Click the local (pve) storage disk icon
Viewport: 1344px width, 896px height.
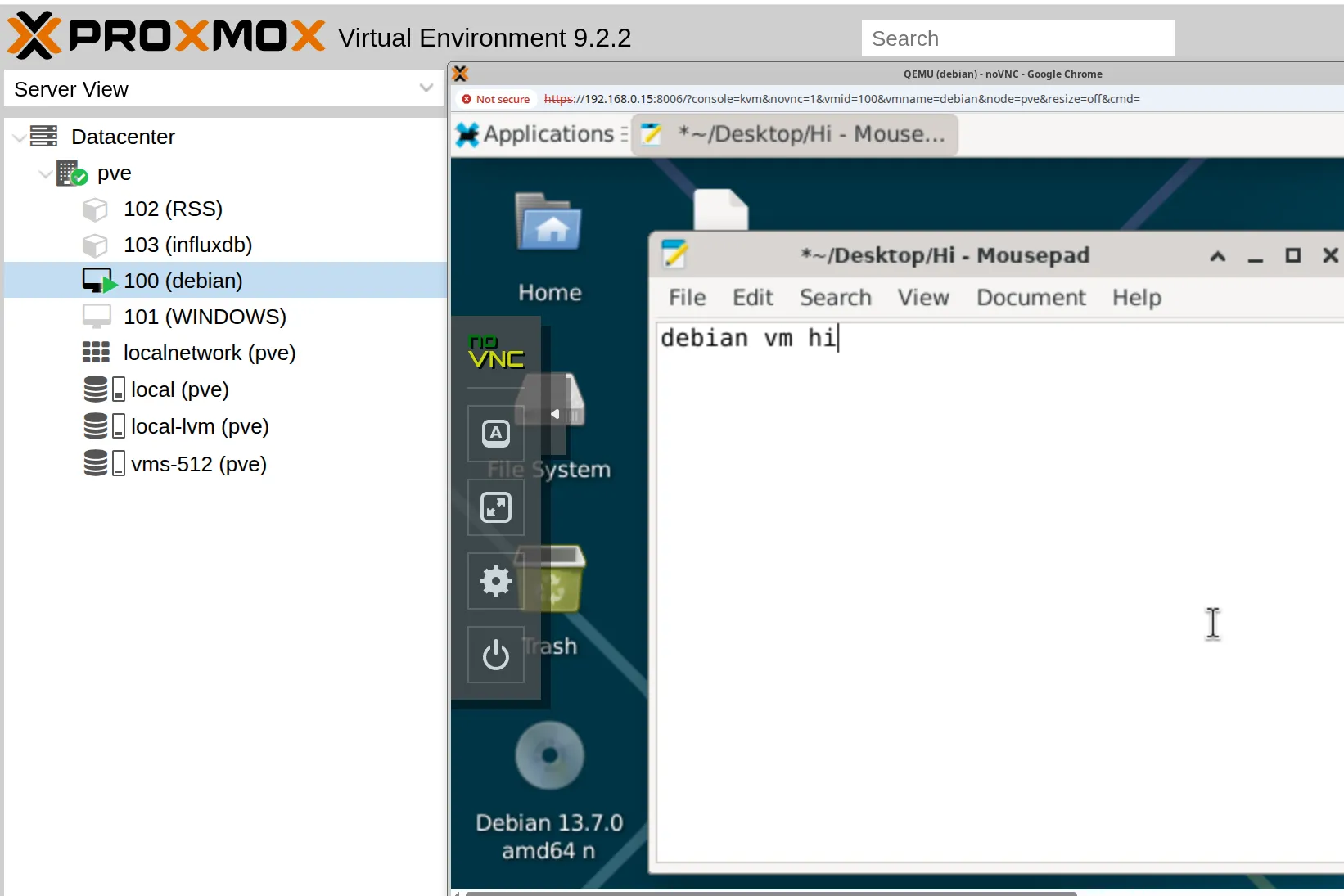click(x=104, y=389)
